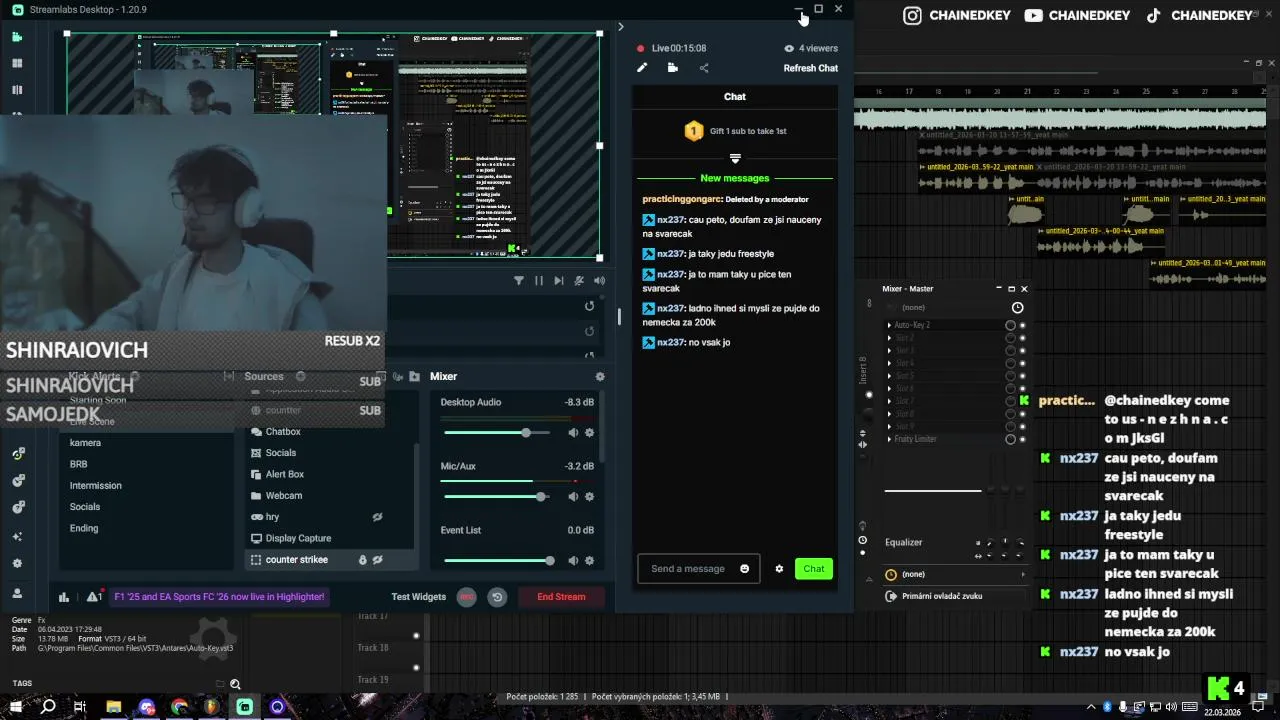Click the filter icon above the events list
Image resolution: width=1280 pixels, height=720 pixels.
click(519, 281)
